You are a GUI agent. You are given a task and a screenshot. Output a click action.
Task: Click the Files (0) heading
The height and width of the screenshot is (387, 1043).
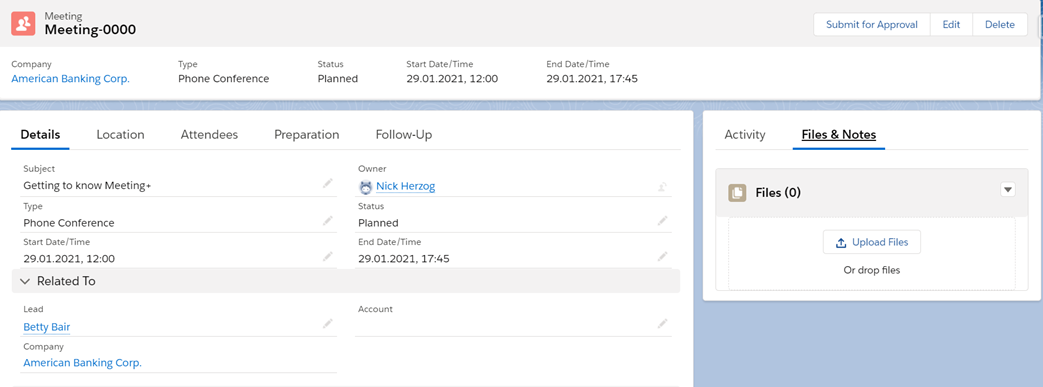778,193
